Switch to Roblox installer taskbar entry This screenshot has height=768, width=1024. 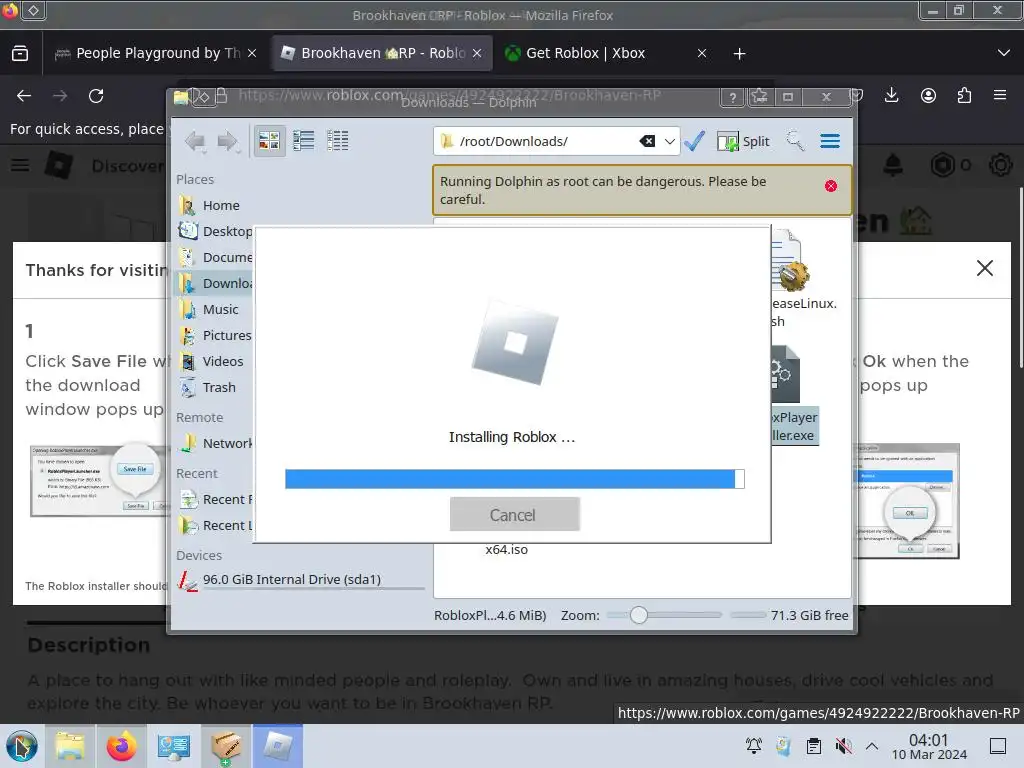tap(278, 746)
